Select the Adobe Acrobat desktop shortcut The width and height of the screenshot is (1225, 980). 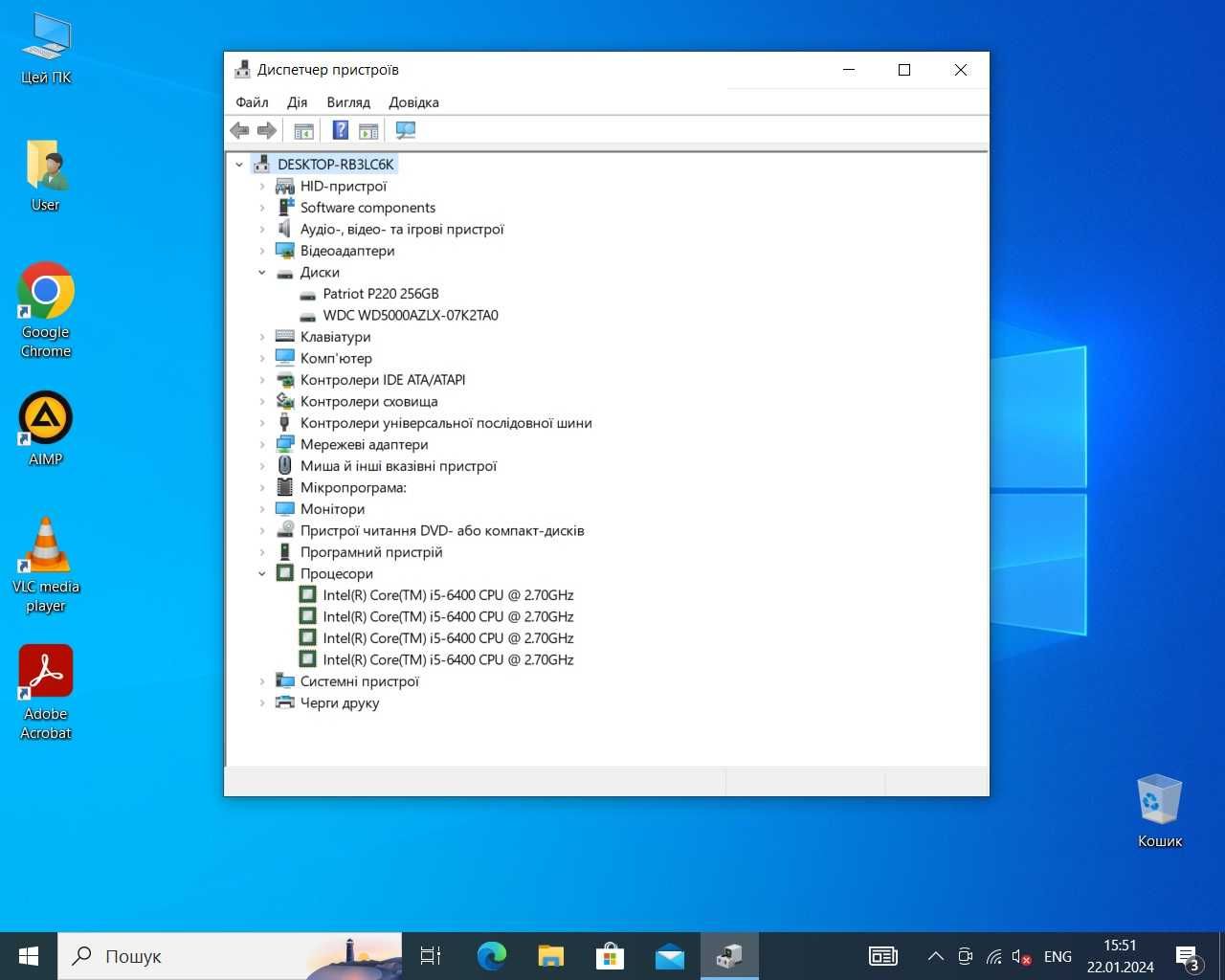click(46, 692)
